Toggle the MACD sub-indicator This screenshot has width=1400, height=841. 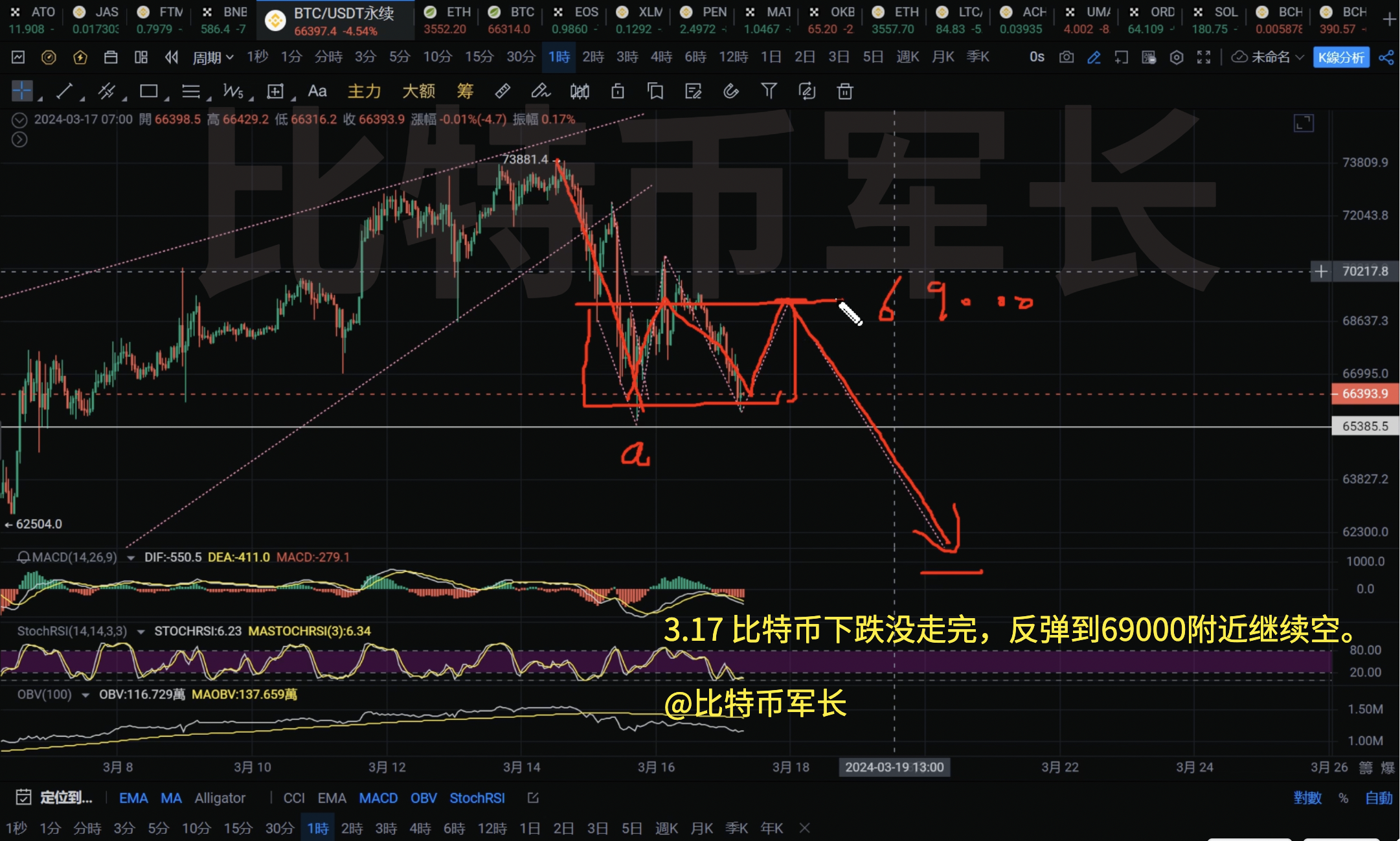(378, 798)
